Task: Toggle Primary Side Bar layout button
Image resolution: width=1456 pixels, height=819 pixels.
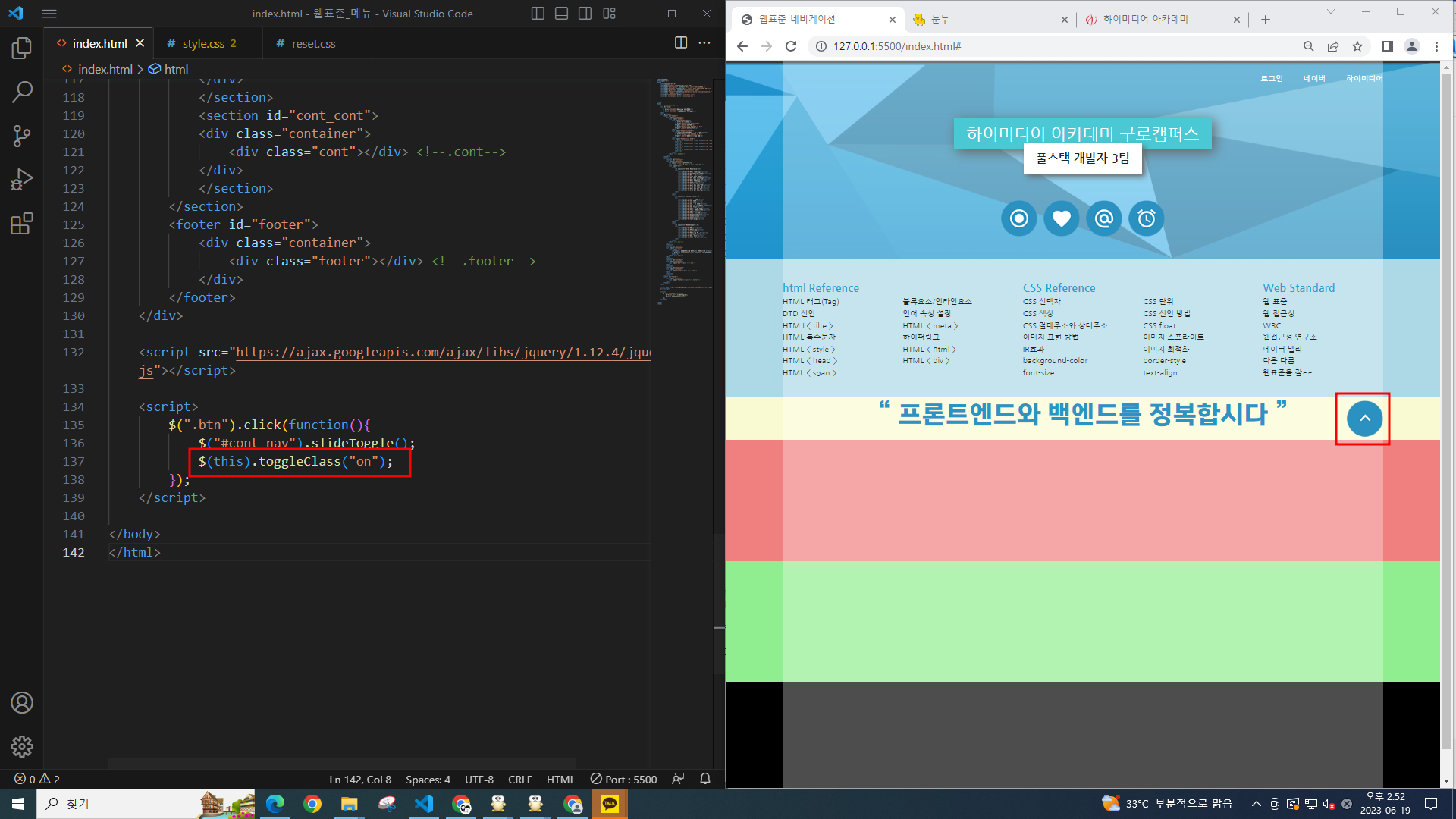Action: 538,14
